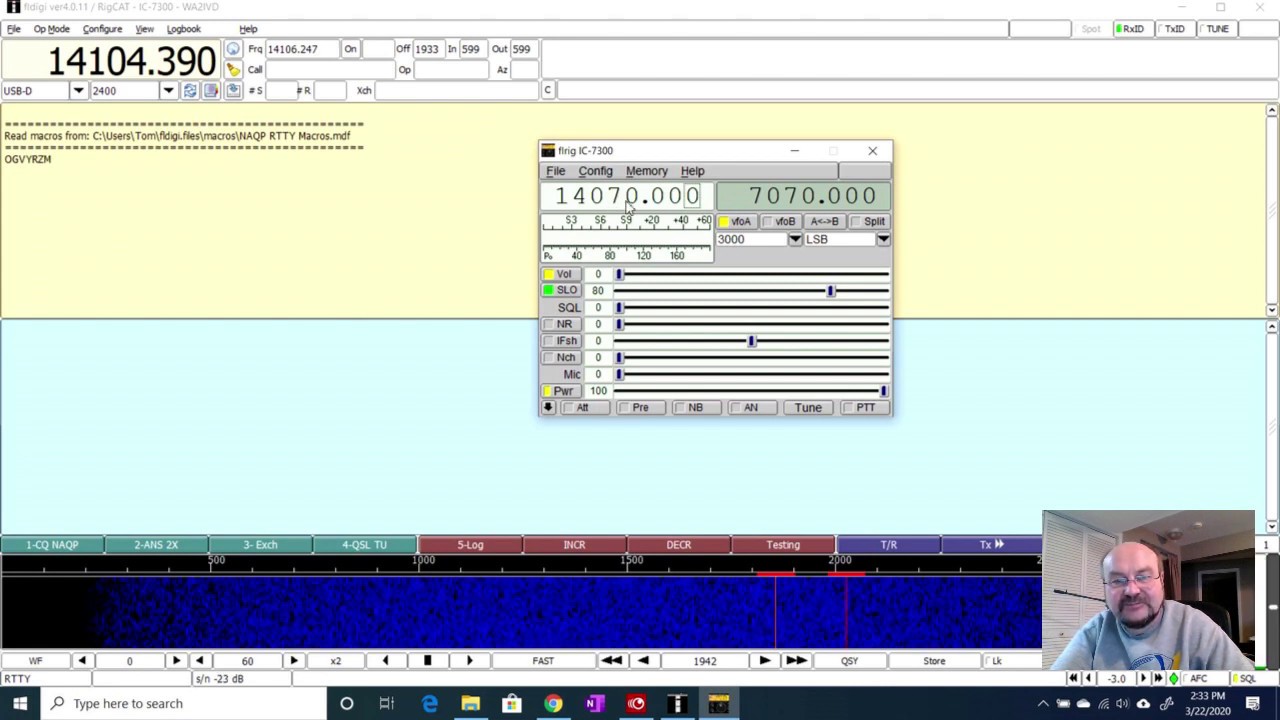Click the save contact icon left of #S
This screenshot has height=720, width=1280.
[233, 91]
